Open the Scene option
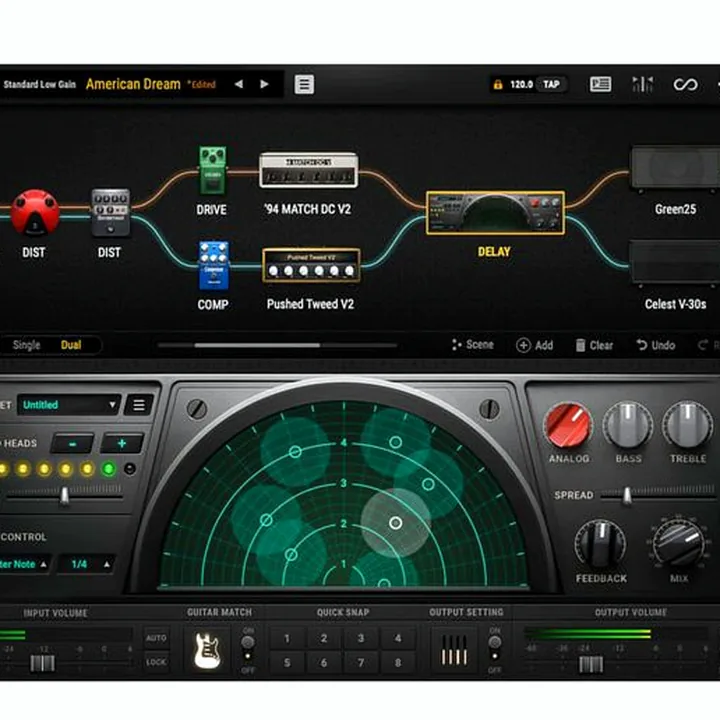720x720 pixels. pos(473,345)
